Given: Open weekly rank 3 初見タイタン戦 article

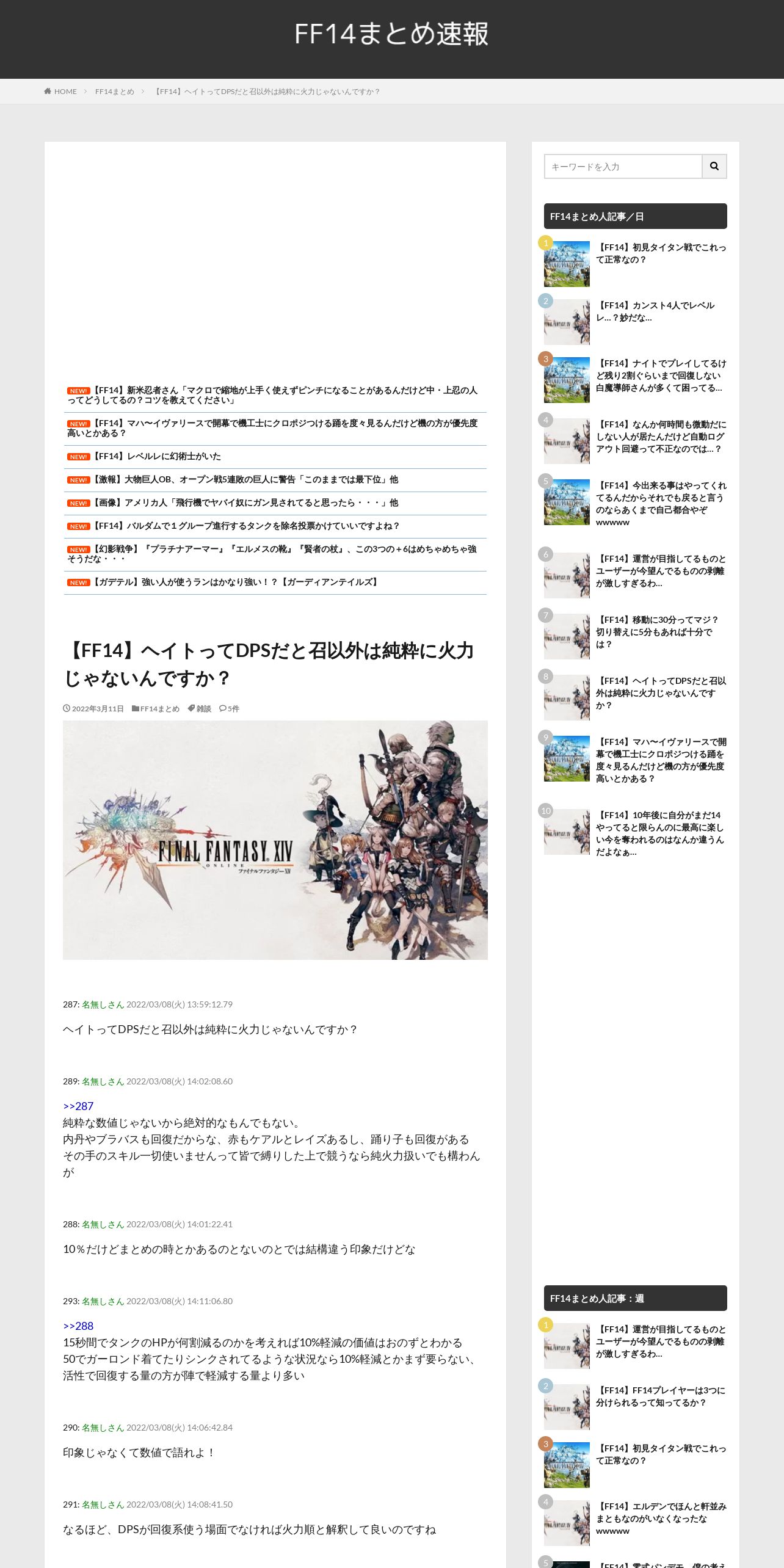Looking at the screenshot, I should tap(661, 1454).
